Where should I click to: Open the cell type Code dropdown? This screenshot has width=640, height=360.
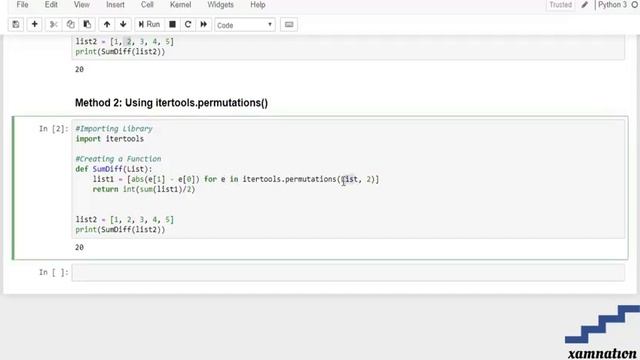click(x=245, y=25)
